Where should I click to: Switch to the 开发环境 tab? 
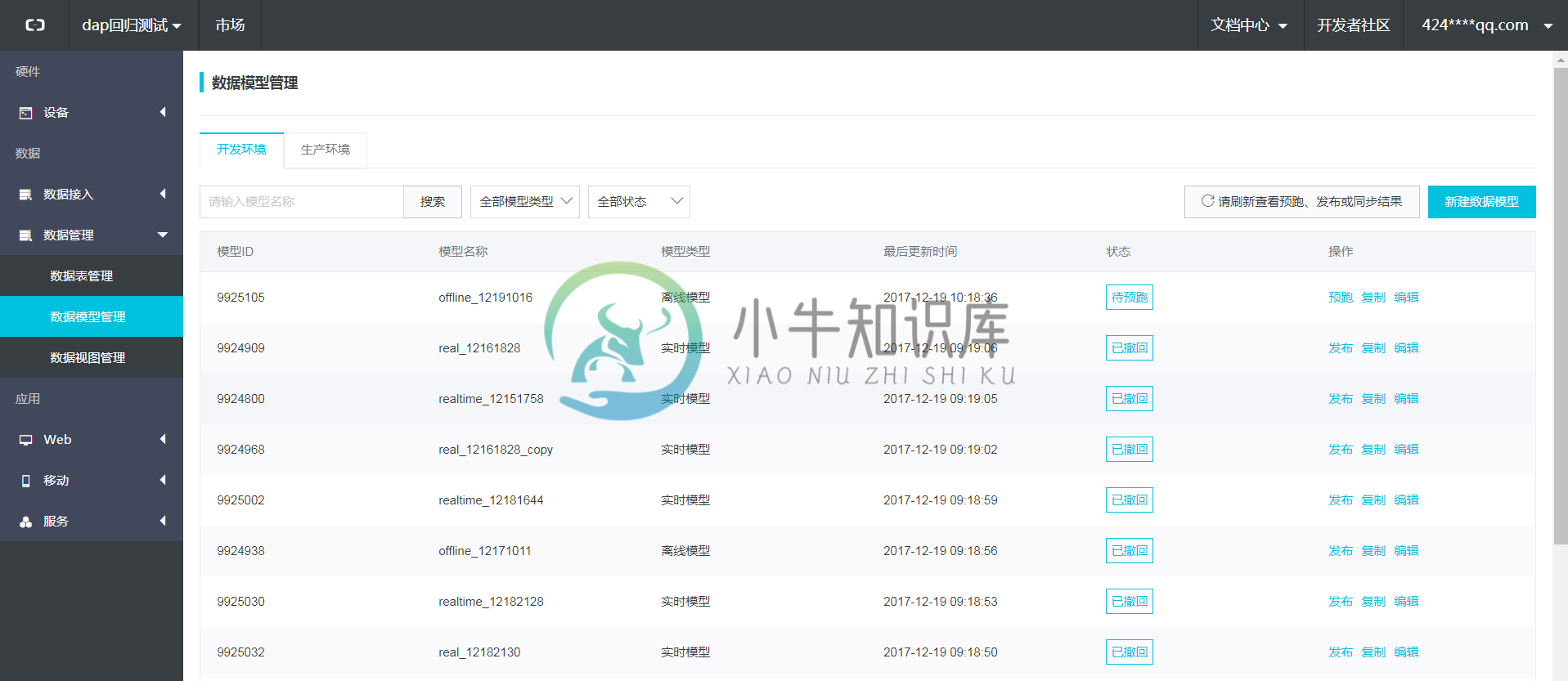point(241,150)
